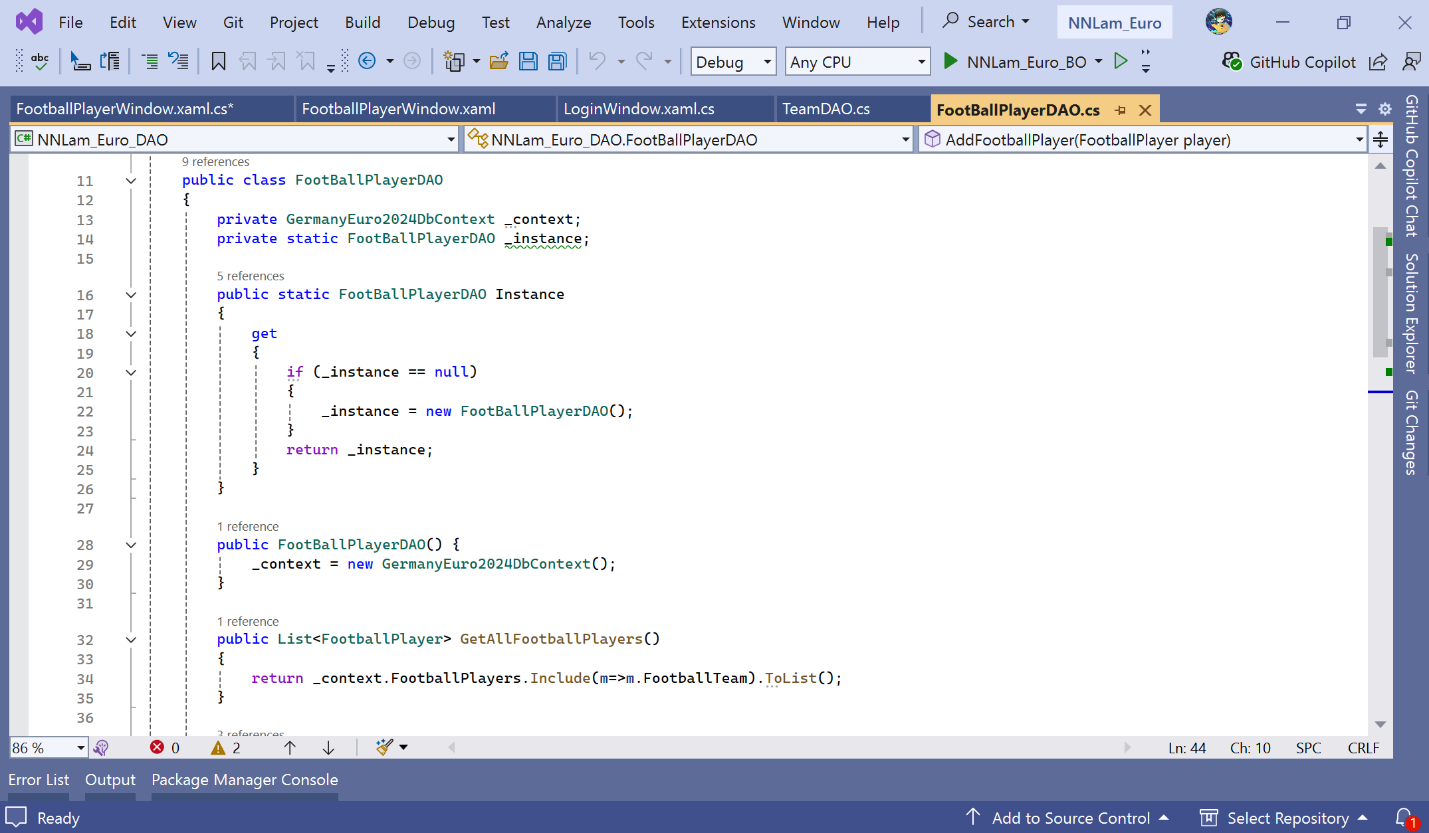Start debugging with the green play icon
The height and width of the screenshot is (833, 1429).
pos(951,61)
